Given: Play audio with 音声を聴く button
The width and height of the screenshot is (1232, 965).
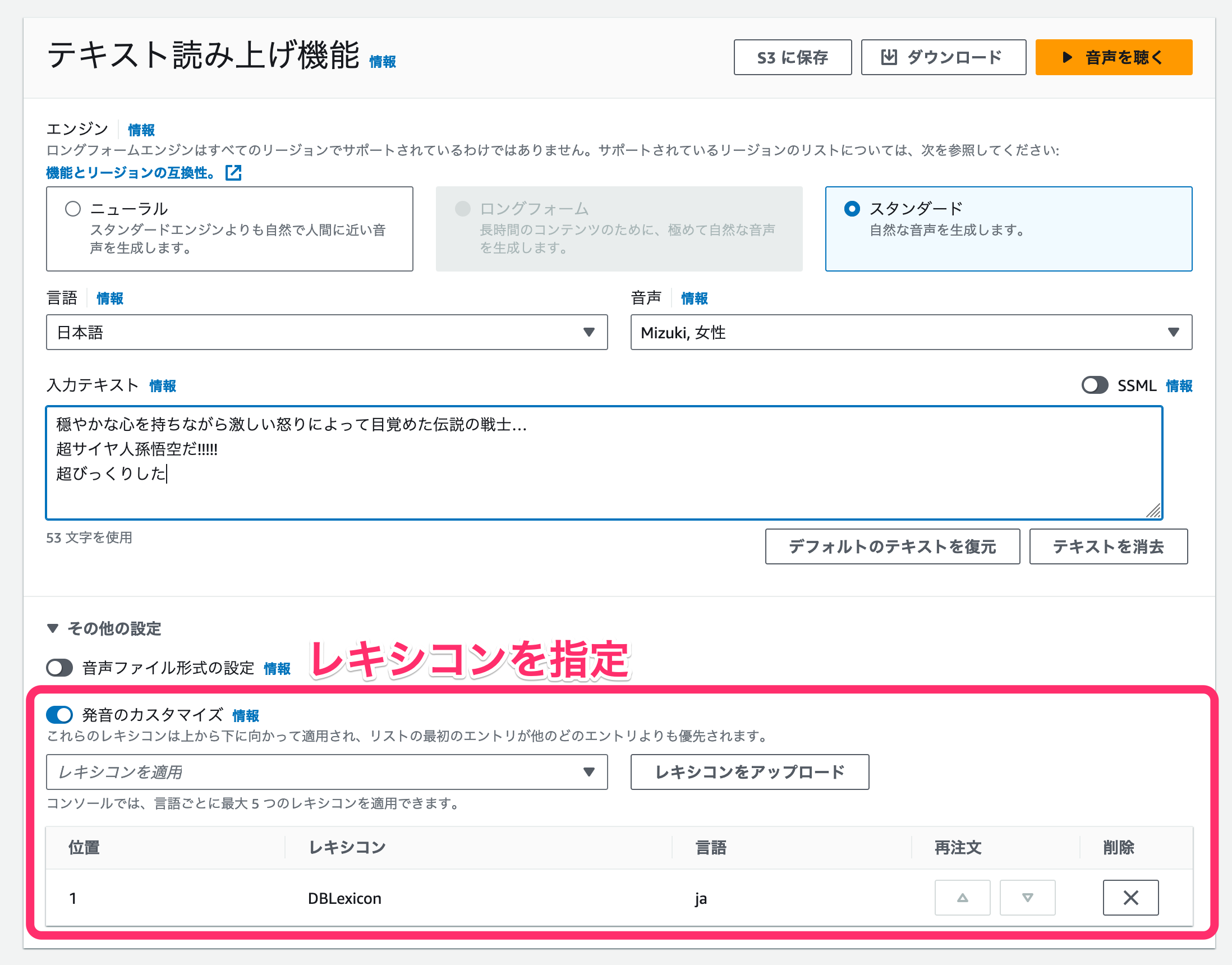Looking at the screenshot, I should [x=1114, y=57].
